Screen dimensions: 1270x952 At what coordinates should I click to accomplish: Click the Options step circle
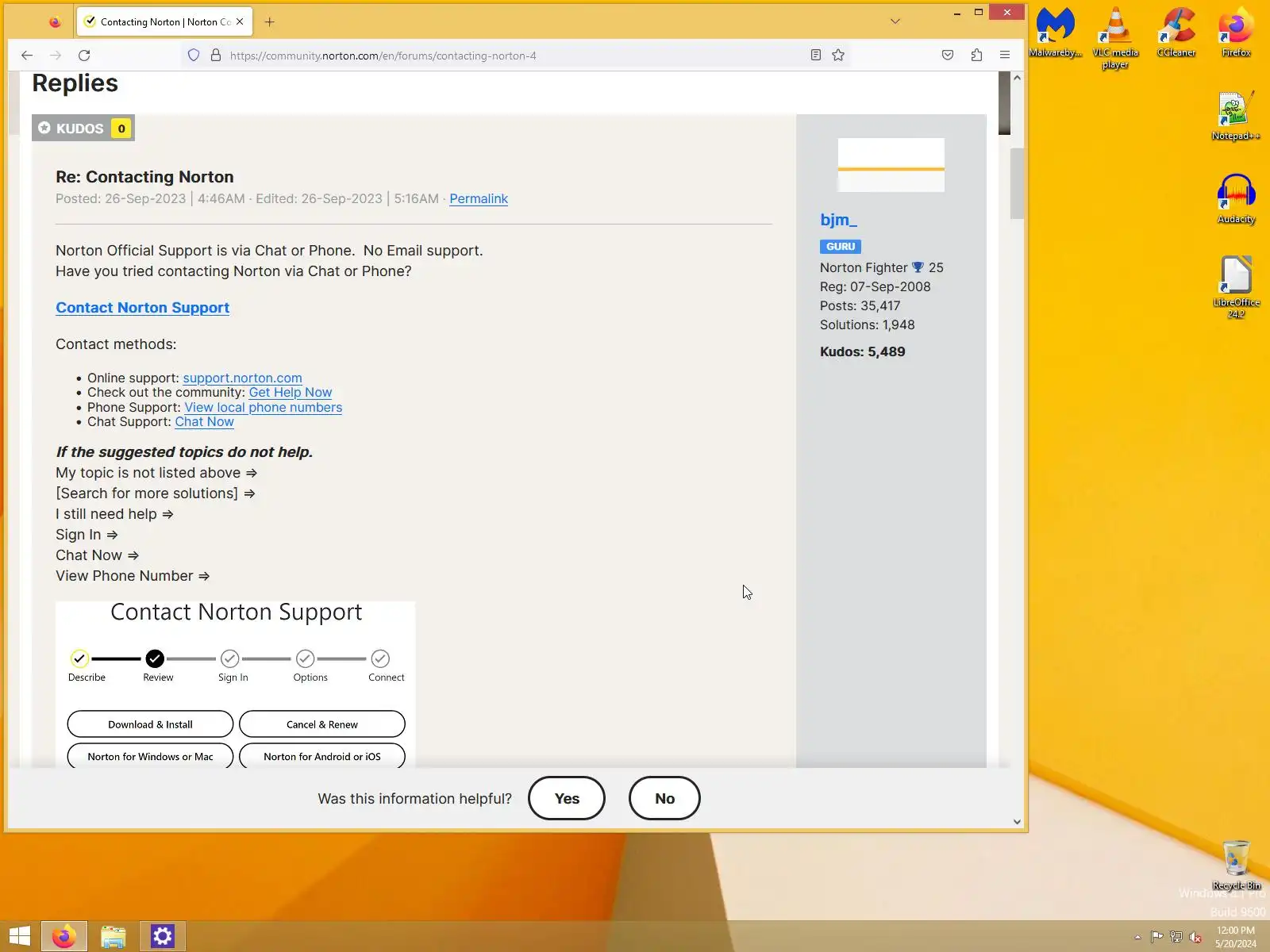[306, 658]
